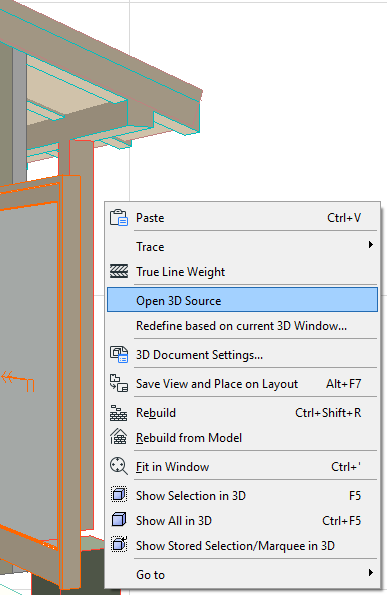
Task: Click the Show Stored Selection/Marquee icon
Action: point(119,545)
